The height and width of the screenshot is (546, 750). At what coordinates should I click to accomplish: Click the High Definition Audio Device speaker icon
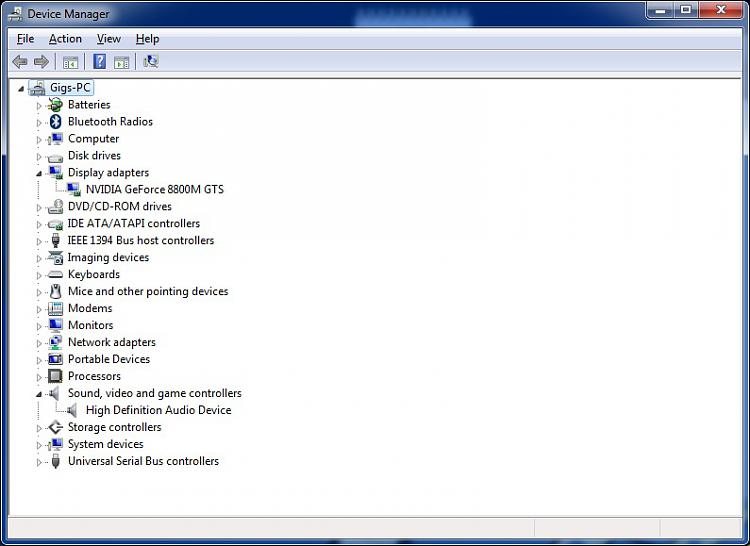tap(73, 410)
